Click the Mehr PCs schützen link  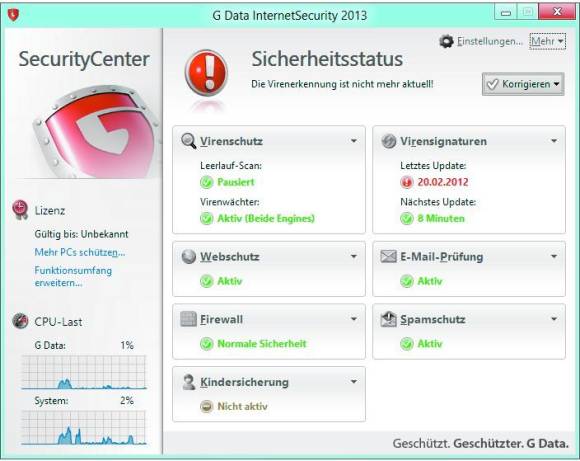pyautogui.click(x=80, y=252)
